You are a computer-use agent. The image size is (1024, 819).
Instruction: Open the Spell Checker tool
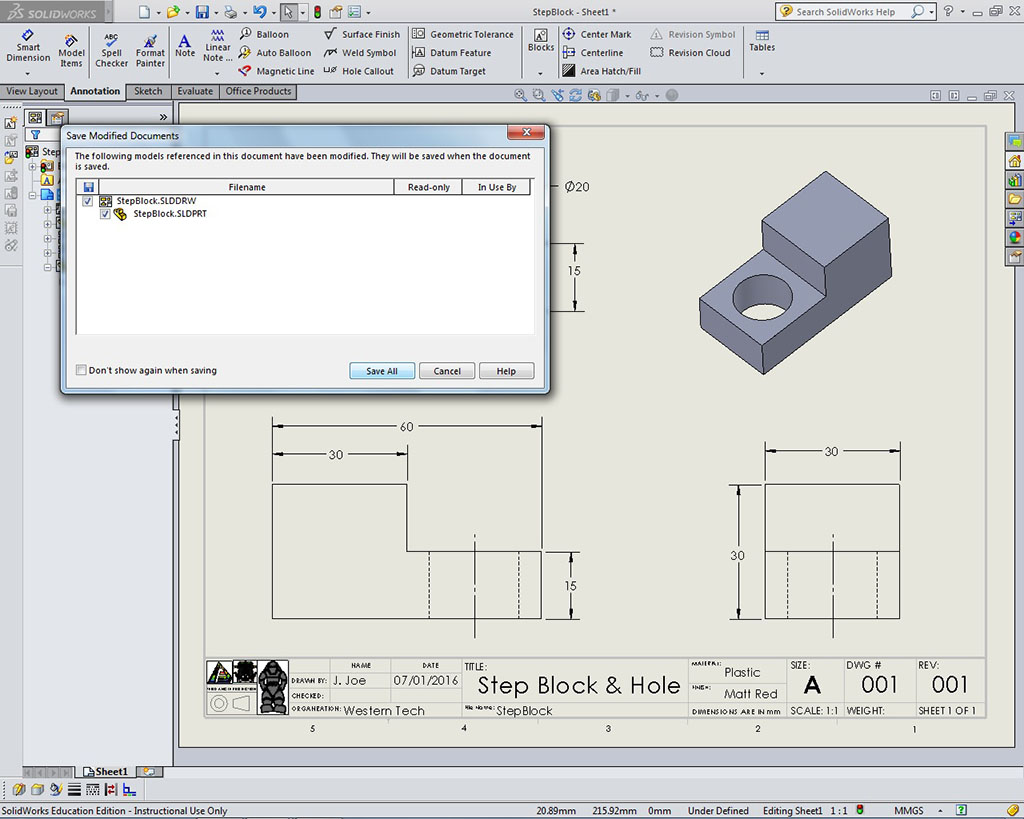[x=111, y=51]
